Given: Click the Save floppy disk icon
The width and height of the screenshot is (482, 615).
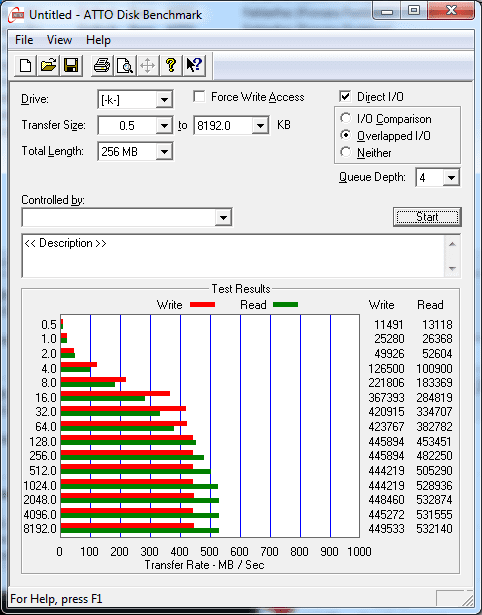Looking at the screenshot, I should (x=71, y=66).
